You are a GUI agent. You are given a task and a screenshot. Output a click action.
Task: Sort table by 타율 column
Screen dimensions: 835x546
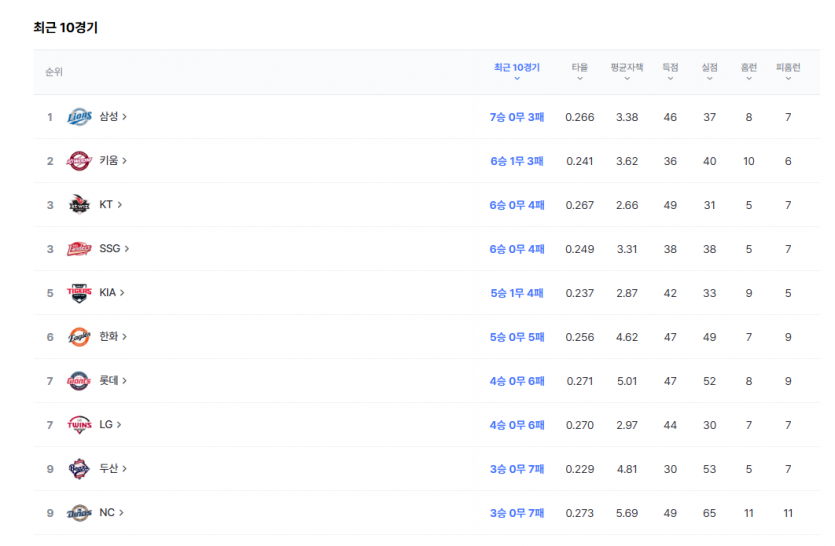tap(580, 71)
